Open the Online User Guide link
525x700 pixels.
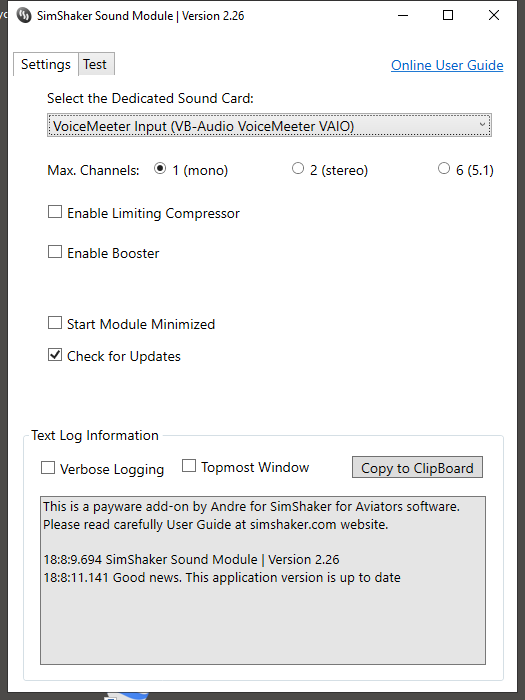(447, 65)
